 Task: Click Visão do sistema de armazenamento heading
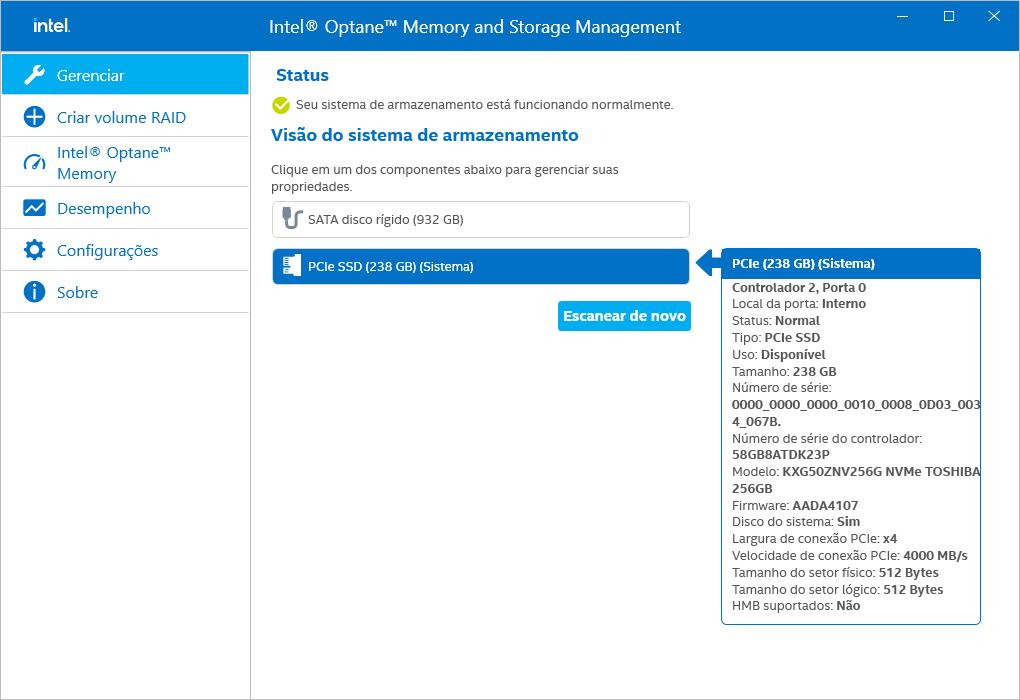click(x=425, y=135)
